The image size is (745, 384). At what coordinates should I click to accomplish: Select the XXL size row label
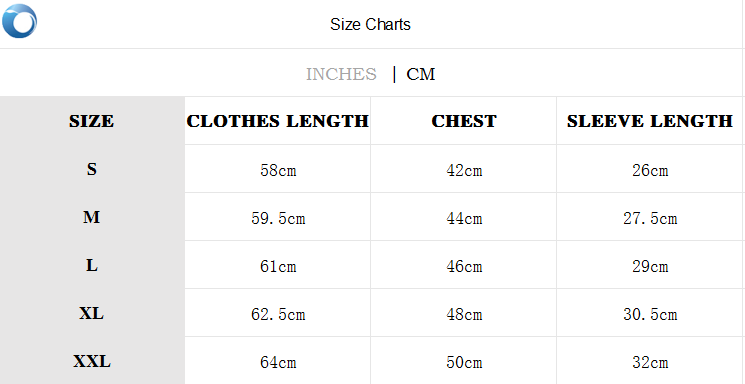[92, 361]
